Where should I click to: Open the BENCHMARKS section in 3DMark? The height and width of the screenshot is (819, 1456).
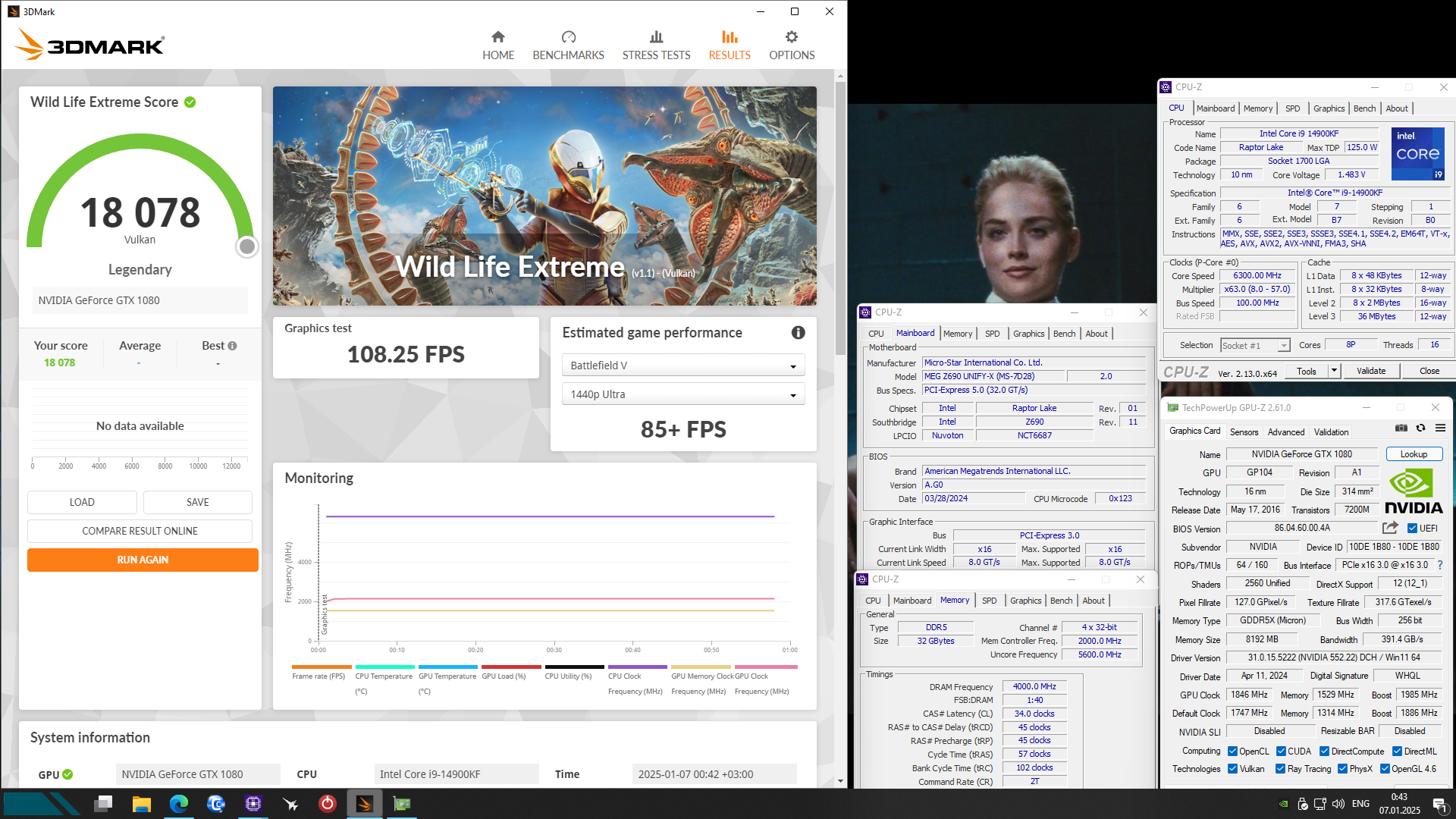568,45
